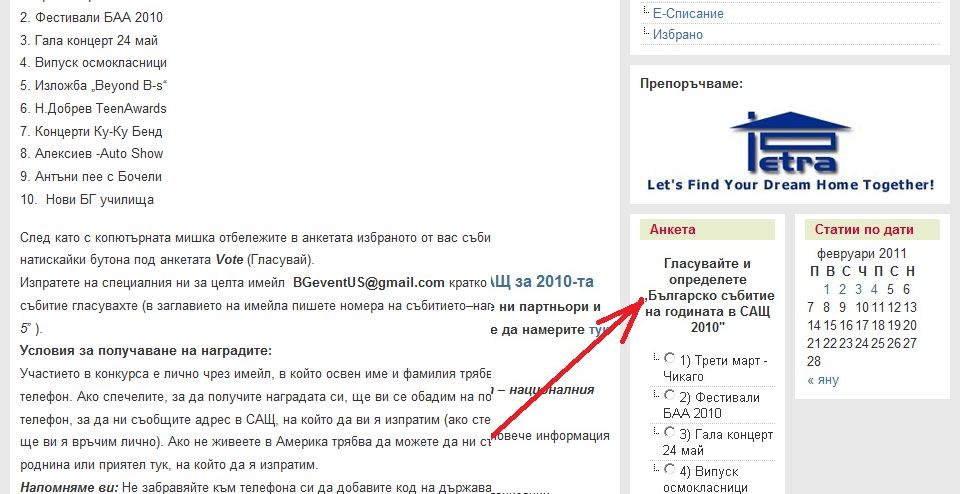Click the 'Препоръчваме:' section heading

691,83
